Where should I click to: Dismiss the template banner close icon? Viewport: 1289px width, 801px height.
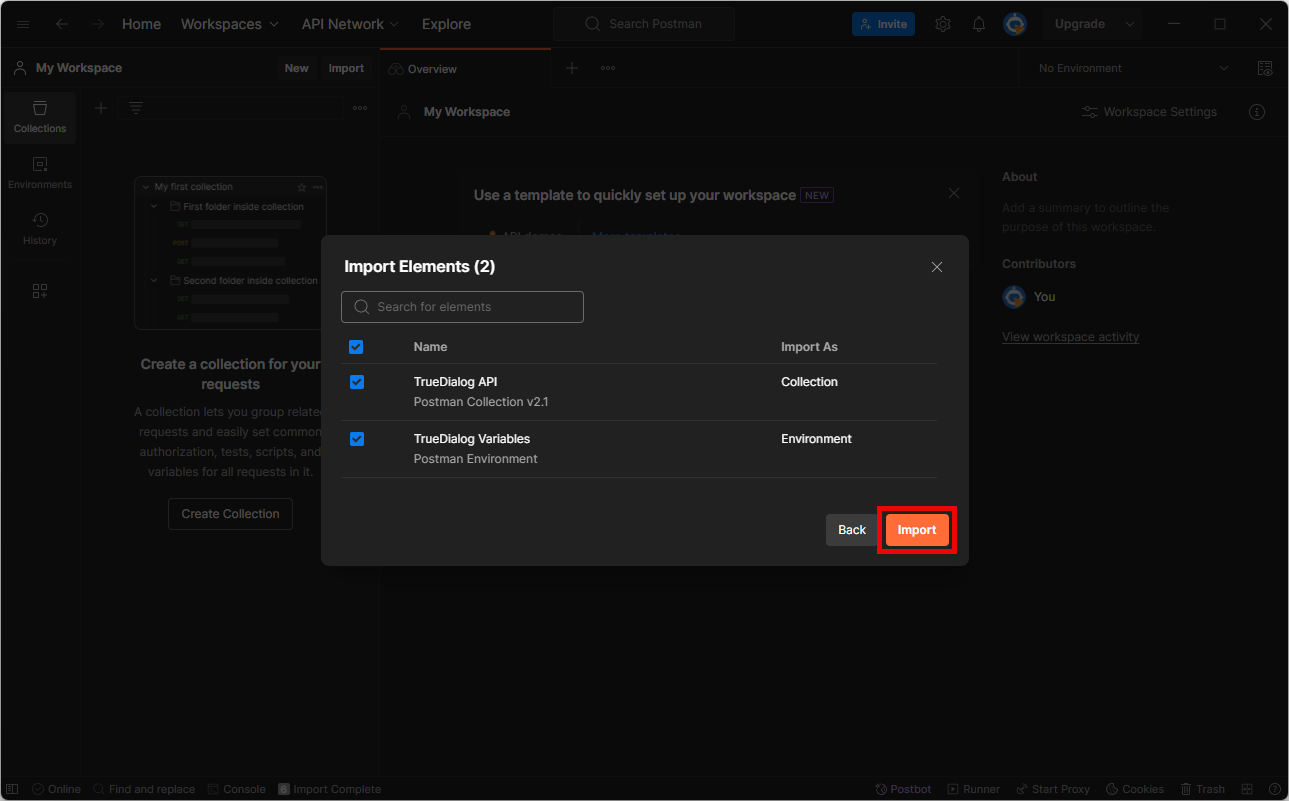click(954, 193)
